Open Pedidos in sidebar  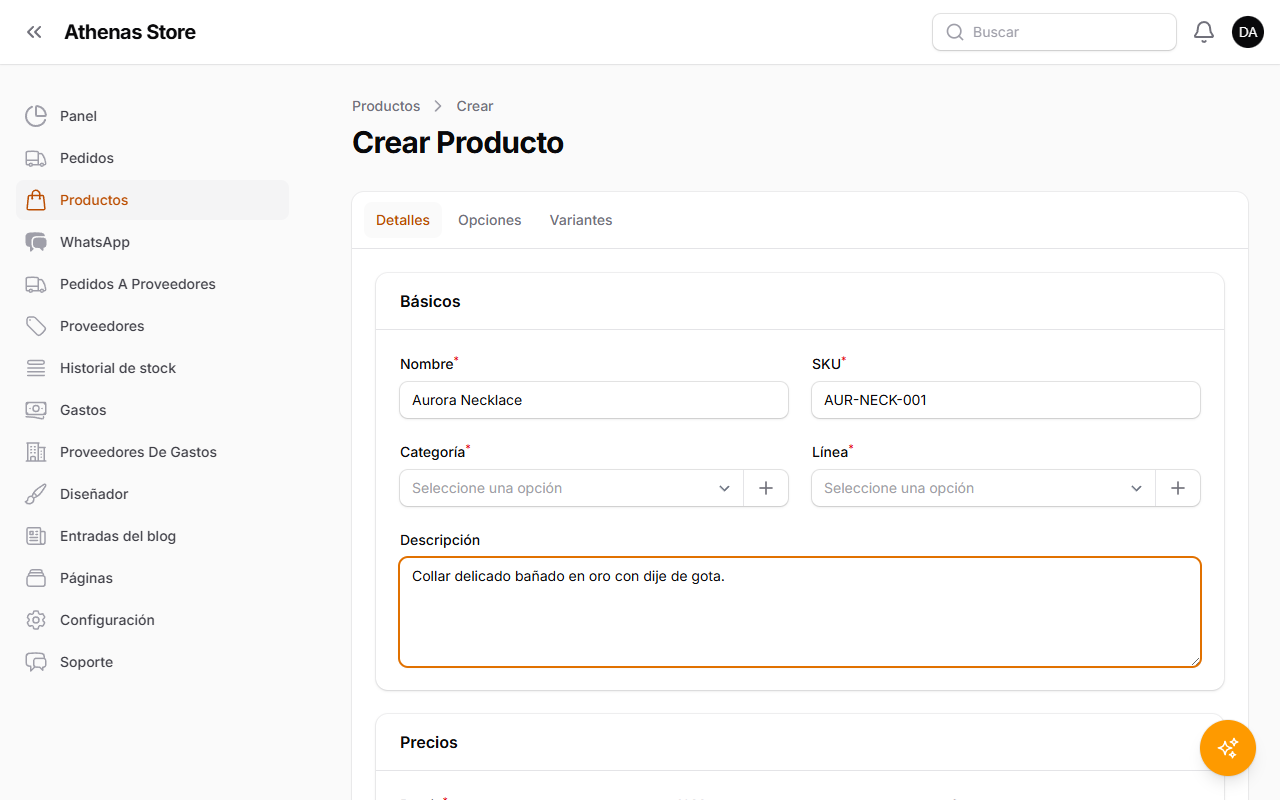(152, 158)
